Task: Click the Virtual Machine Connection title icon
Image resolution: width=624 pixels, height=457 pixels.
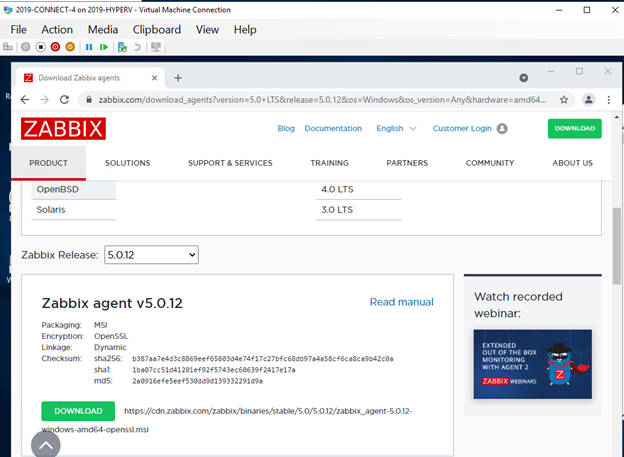Action: point(8,10)
